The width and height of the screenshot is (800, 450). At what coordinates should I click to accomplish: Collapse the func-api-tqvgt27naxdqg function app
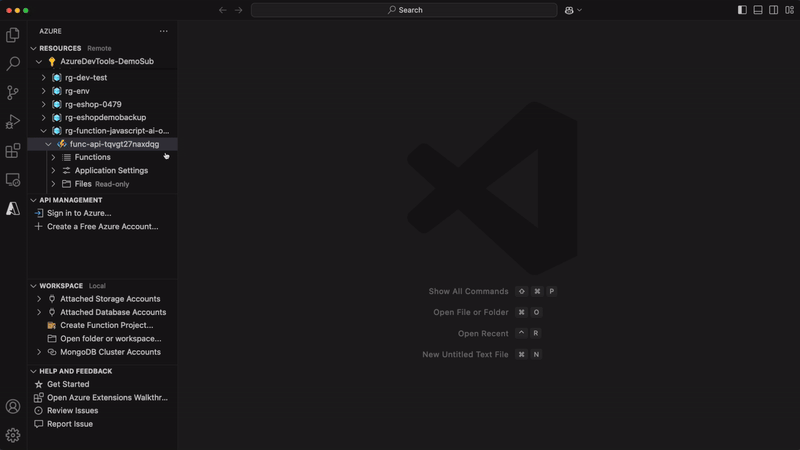48,144
